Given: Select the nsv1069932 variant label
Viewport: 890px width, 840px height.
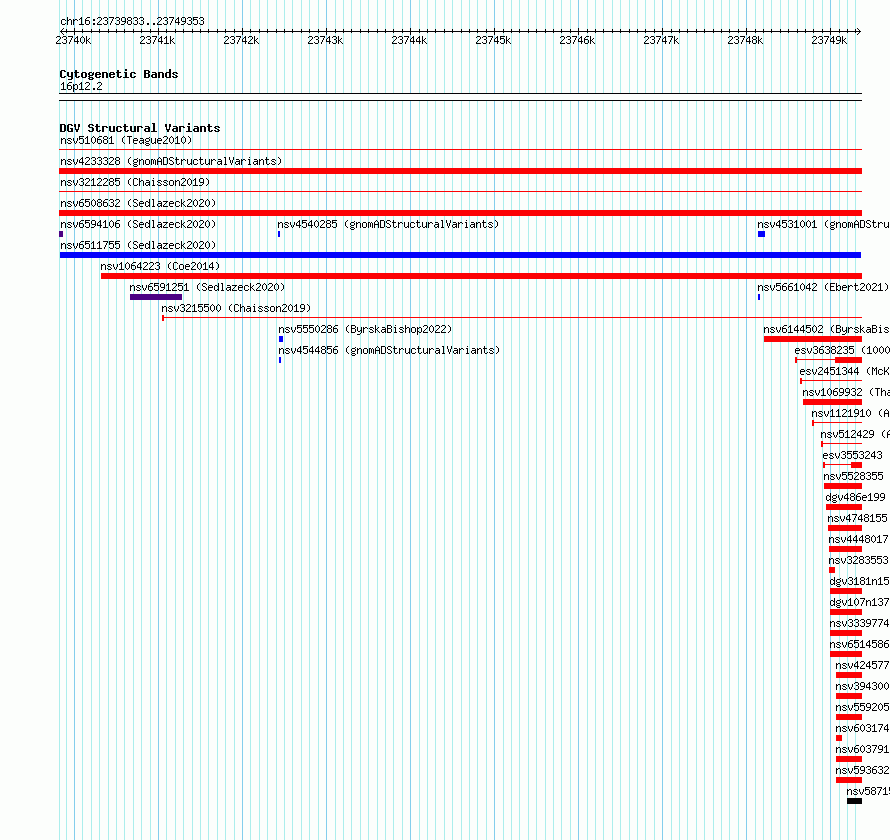Looking at the screenshot, I should coord(846,392).
